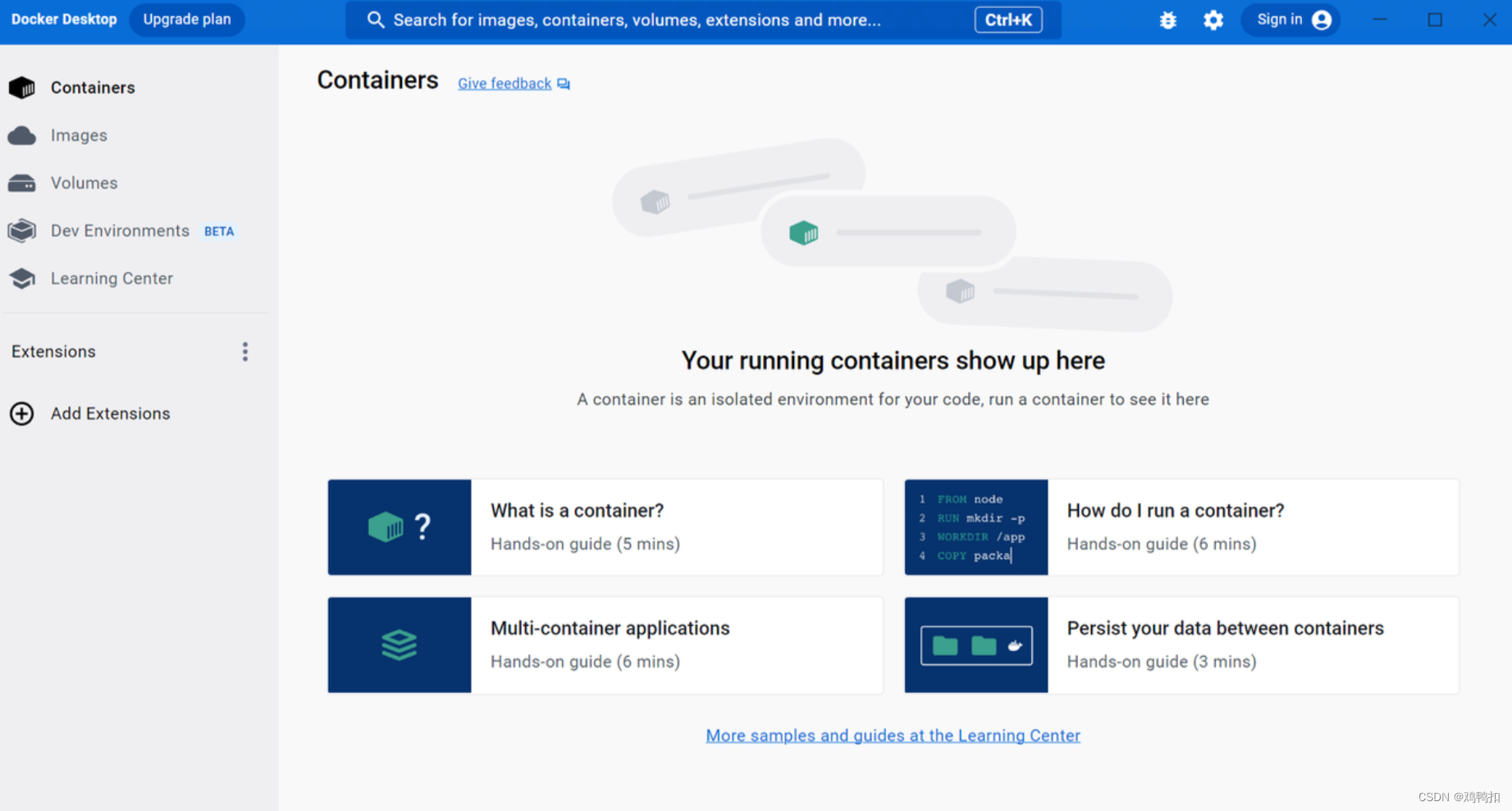This screenshot has width=1512, height=811.
Task: Open 'What is a container?' guide title
Action: point(577,511)
